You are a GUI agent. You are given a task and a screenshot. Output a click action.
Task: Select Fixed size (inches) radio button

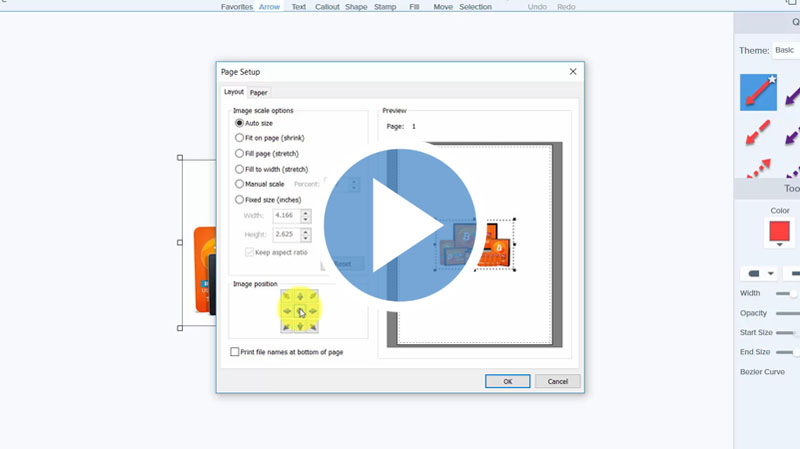point(239,200)
